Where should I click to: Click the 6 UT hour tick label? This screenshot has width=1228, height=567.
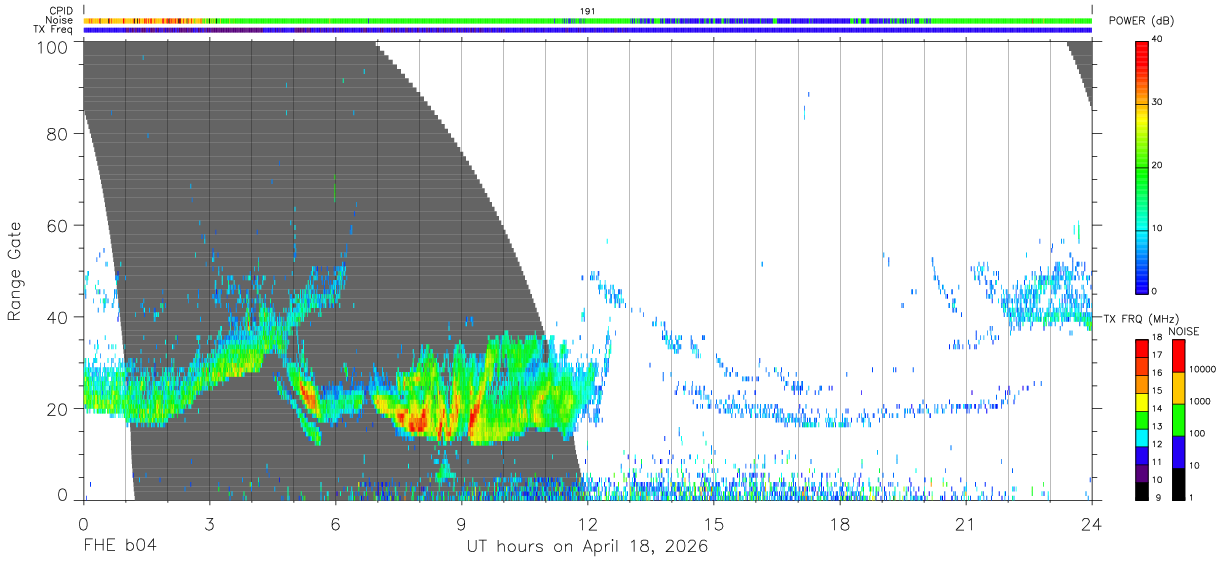tap(335, 524)
